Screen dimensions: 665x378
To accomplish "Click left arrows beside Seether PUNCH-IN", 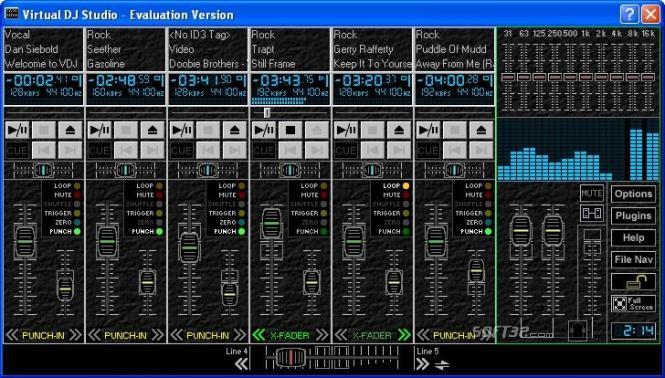I will click(94, 335).
